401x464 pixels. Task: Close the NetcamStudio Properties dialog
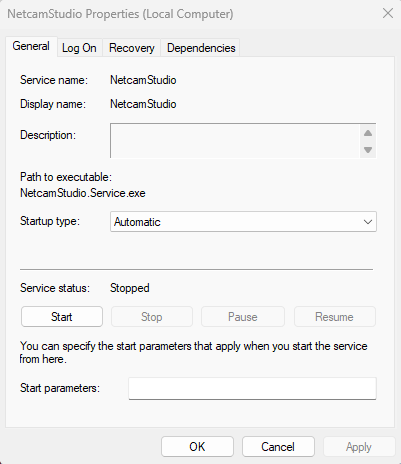(388, 14)
